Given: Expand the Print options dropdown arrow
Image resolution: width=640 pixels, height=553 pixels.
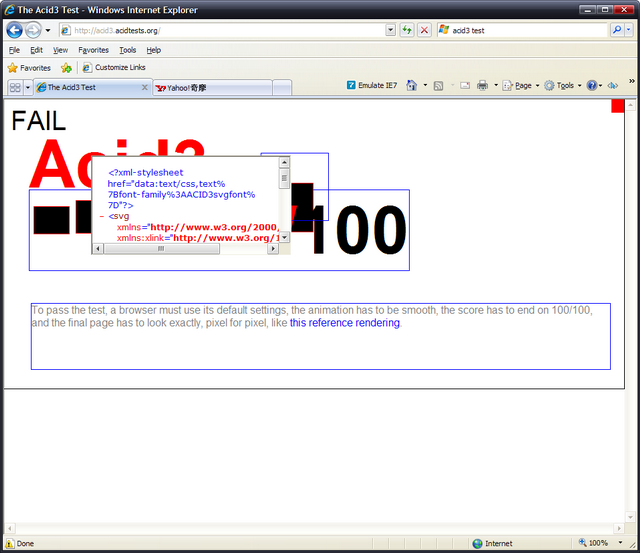Looking at the screenshot, I should [496, 85].
